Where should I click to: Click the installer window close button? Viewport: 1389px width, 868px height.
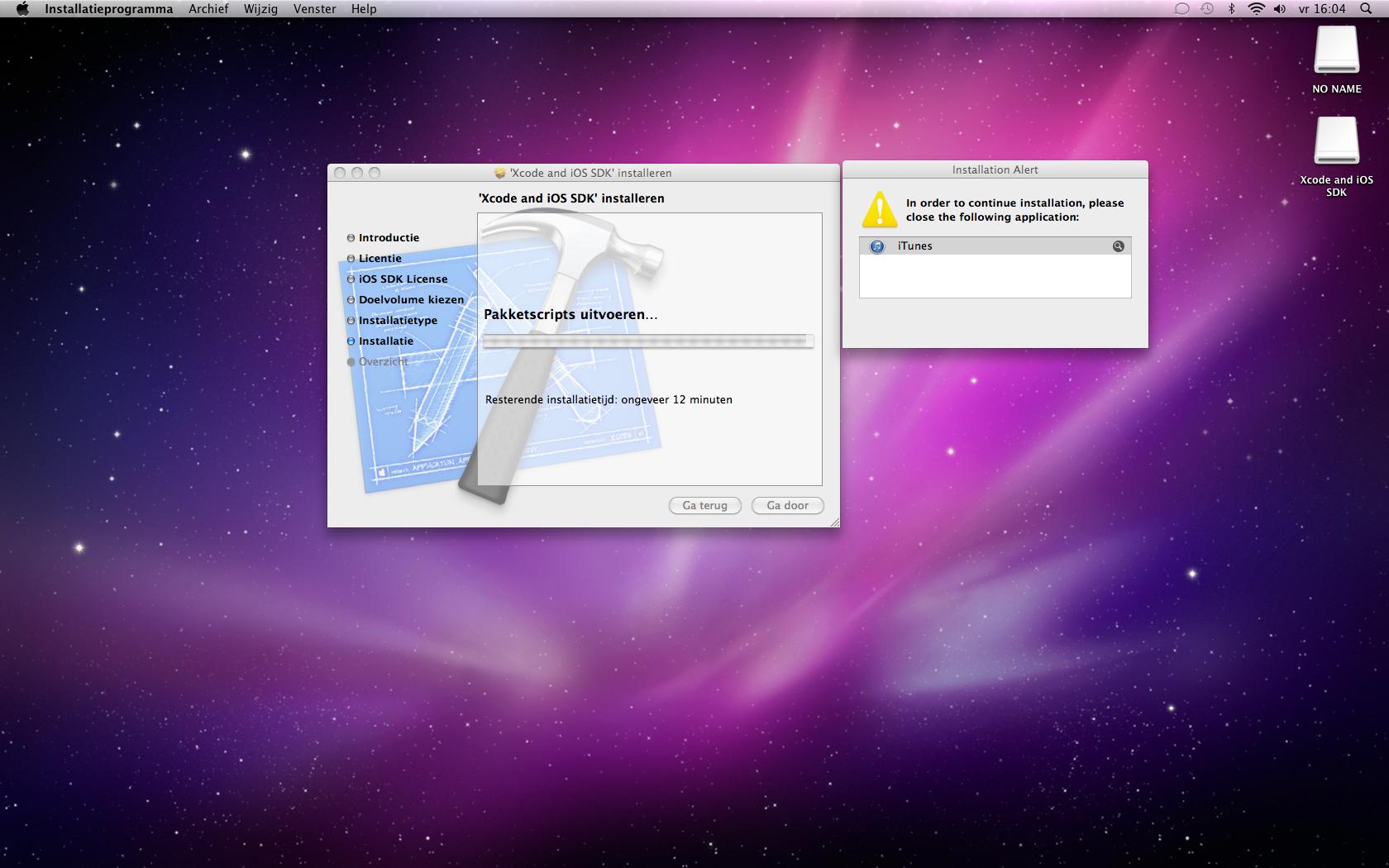[340, 173]
